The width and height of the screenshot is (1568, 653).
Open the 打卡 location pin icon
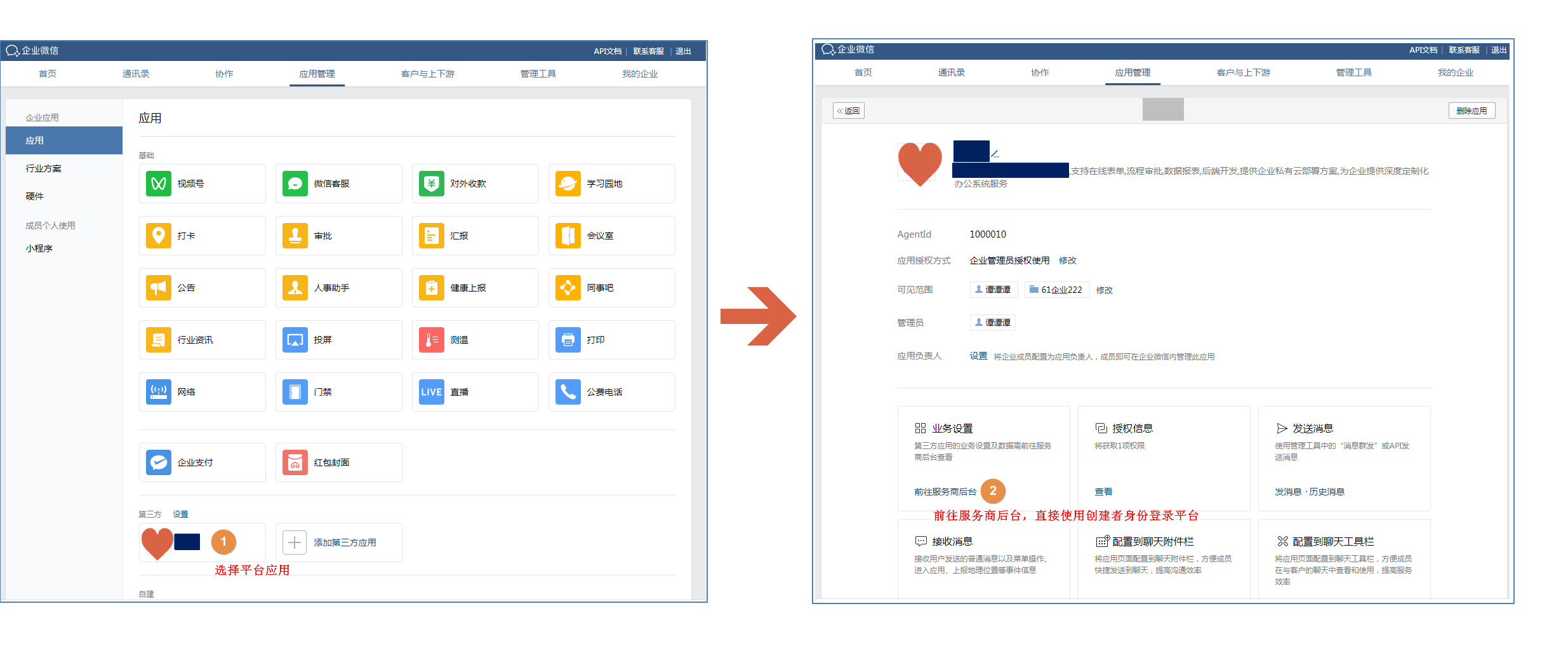pos(159,236)
